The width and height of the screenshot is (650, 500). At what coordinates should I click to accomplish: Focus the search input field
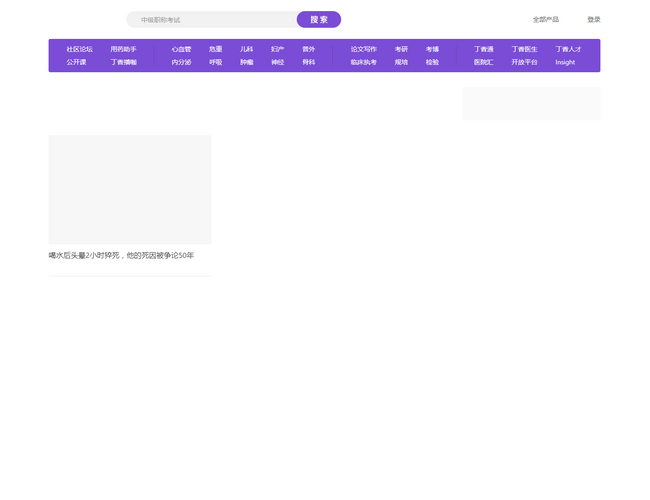pos(212,20)
